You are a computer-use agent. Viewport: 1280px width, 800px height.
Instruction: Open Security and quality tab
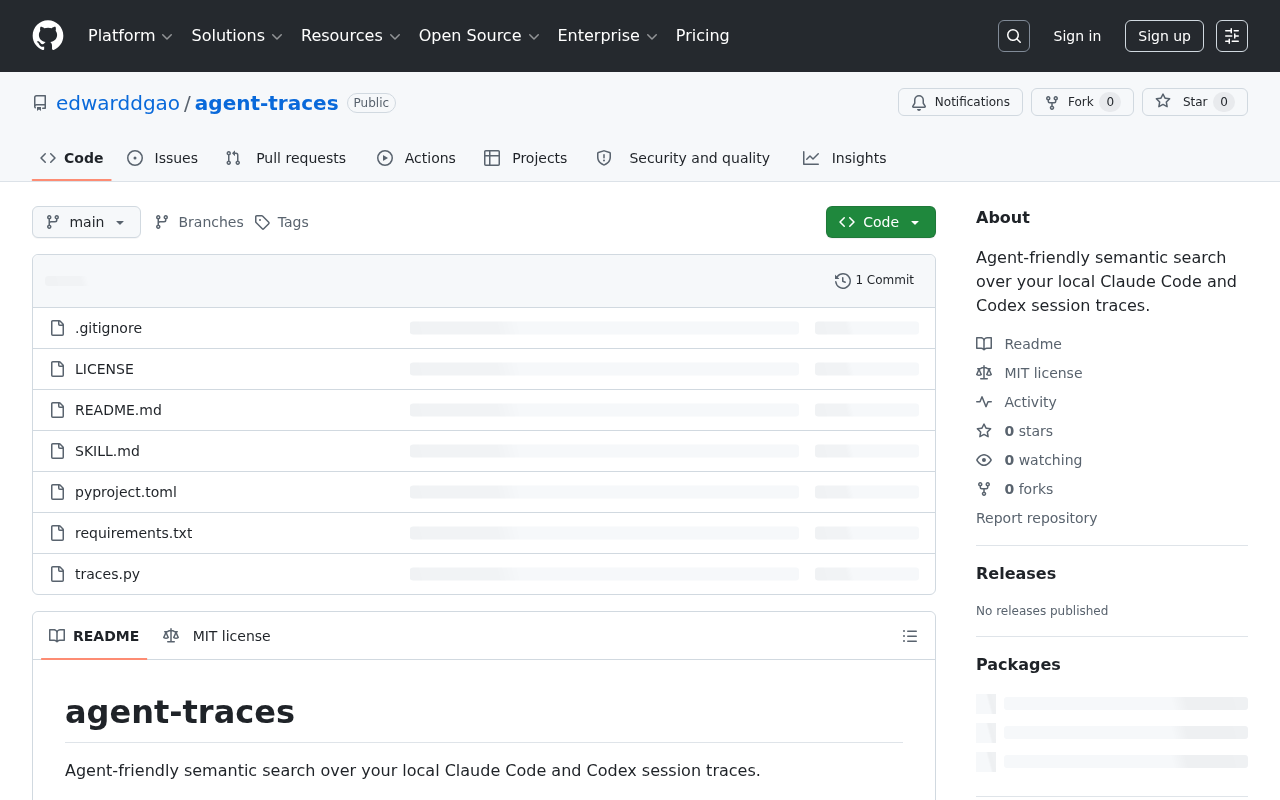(x=683, y=158)
